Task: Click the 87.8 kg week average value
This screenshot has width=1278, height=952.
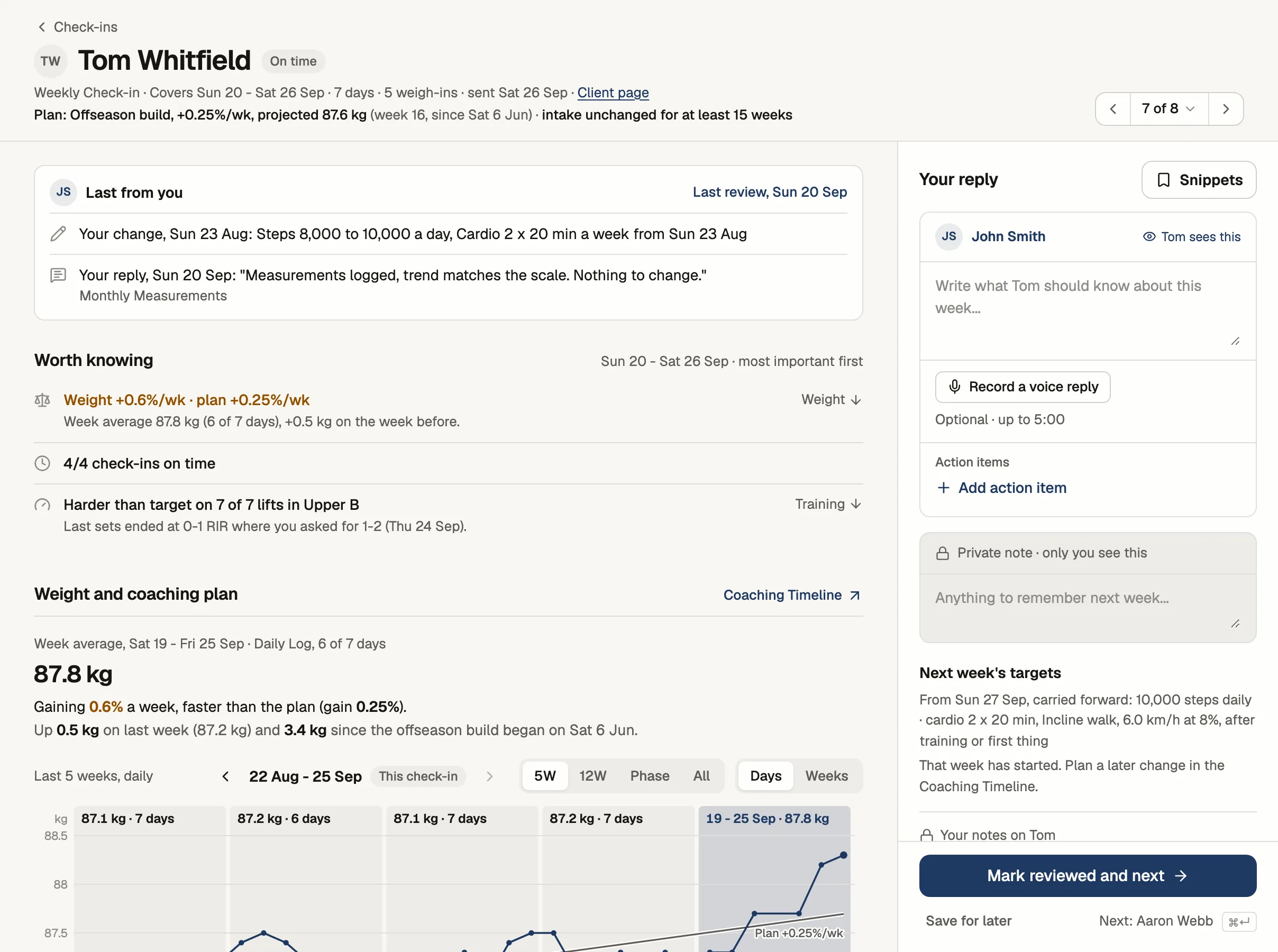Action: point(73,674)
